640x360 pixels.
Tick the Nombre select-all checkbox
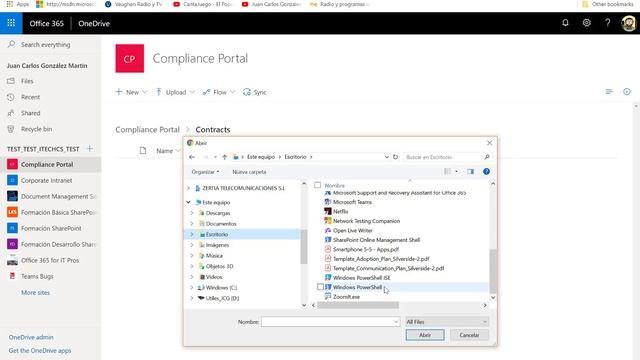coord(318,185)
